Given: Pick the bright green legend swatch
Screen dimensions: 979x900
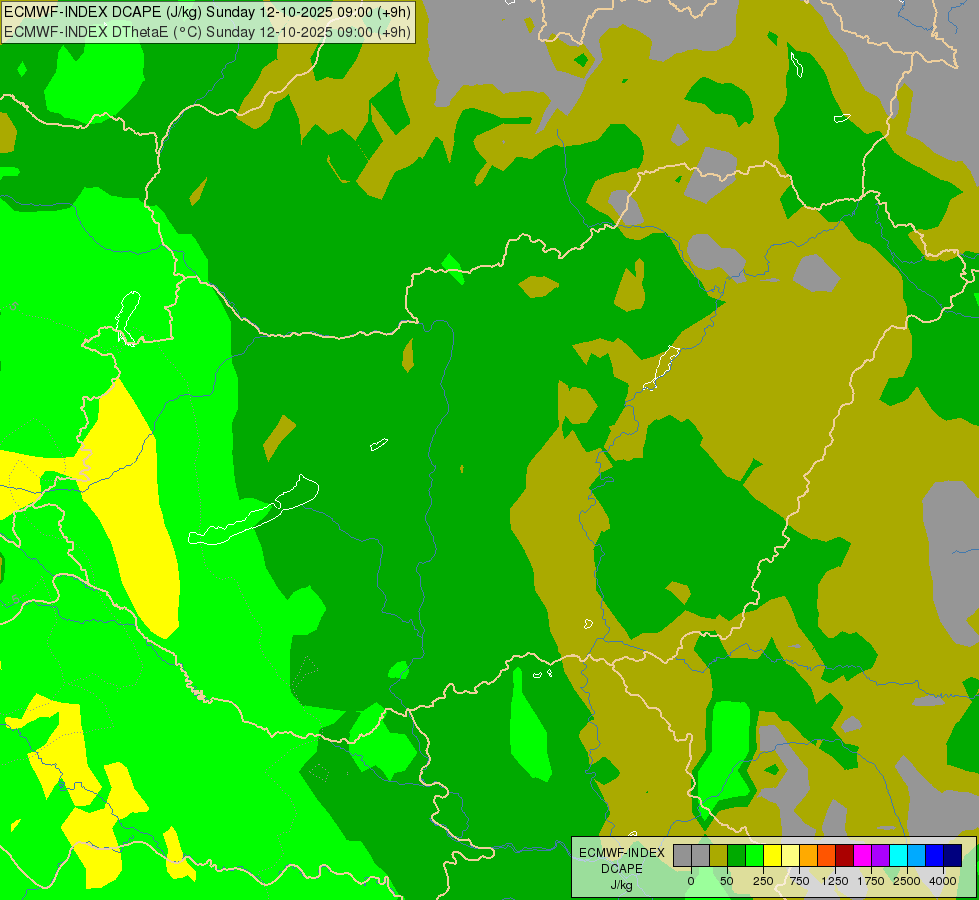Looking at the screenshot, I should (x=754, y=855).
